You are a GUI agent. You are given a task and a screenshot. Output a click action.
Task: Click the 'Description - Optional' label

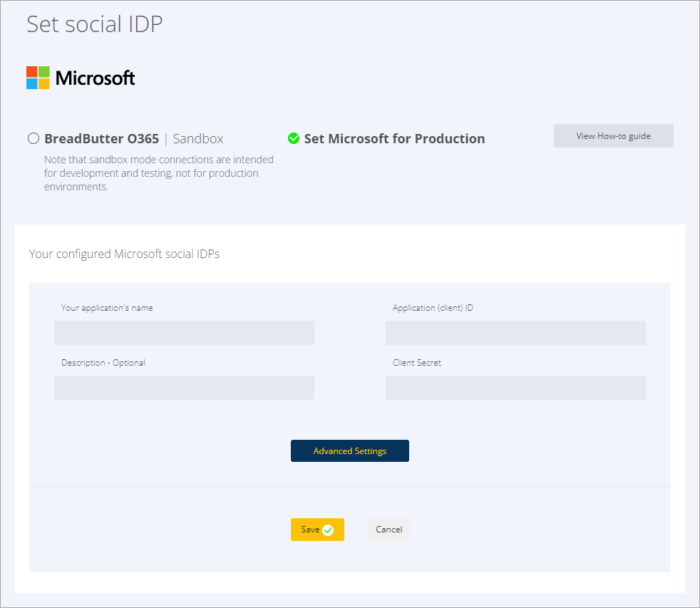103,362
